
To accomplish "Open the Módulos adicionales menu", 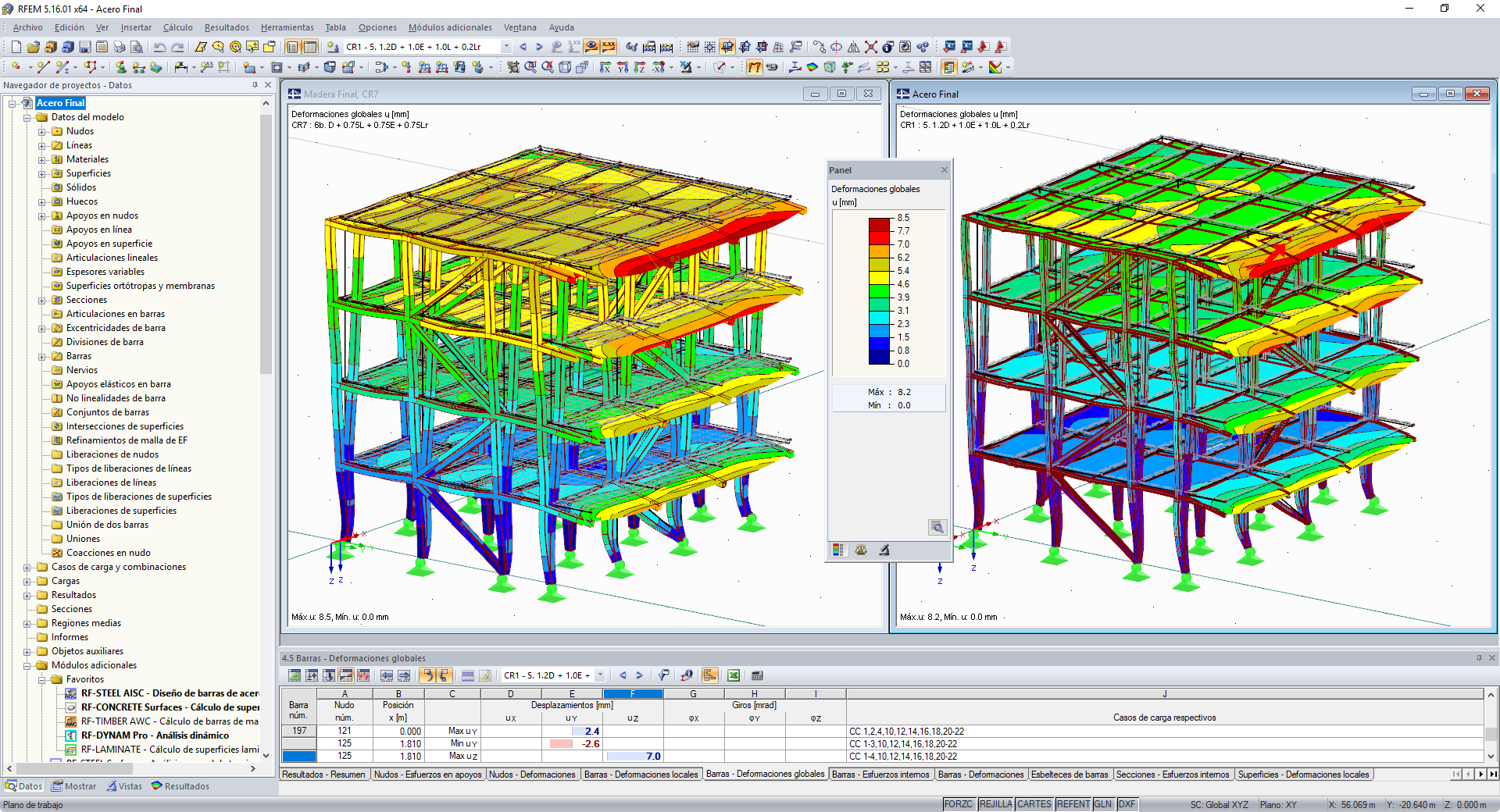I will point(450,27).
